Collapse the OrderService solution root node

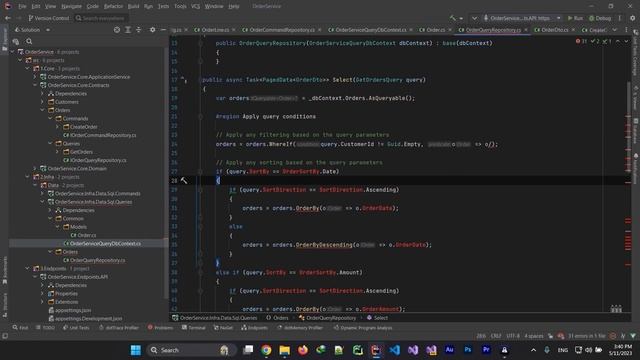[12, 52]
